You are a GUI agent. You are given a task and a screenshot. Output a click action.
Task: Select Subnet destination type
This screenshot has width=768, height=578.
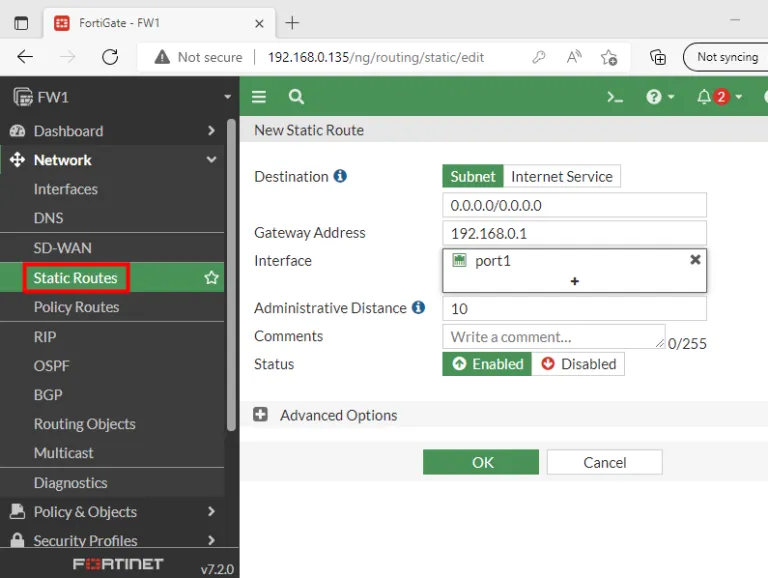473,176
